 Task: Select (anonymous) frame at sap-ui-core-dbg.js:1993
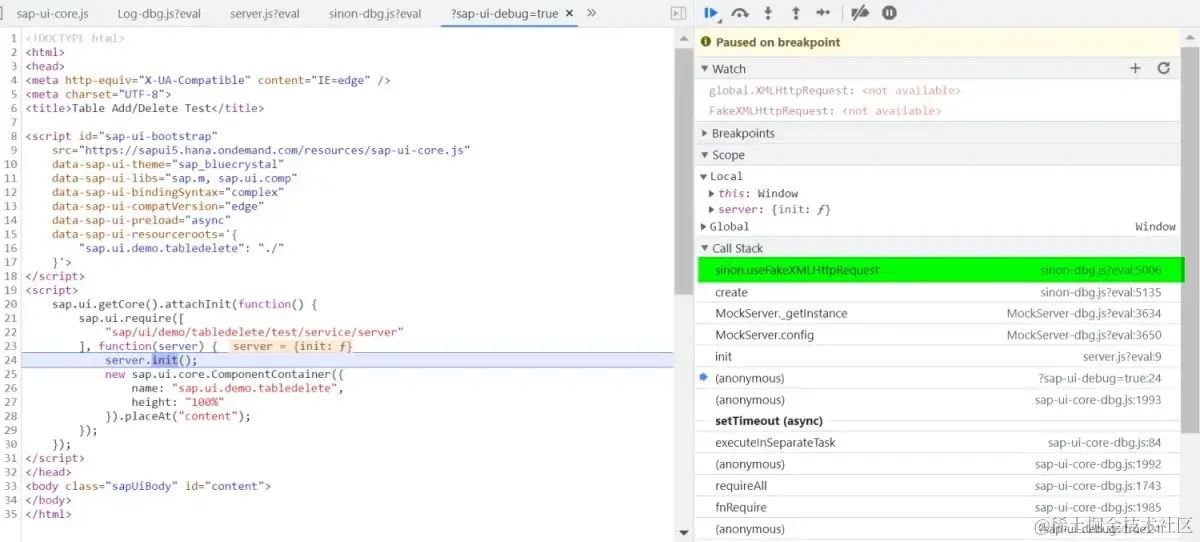coord(940,400)
